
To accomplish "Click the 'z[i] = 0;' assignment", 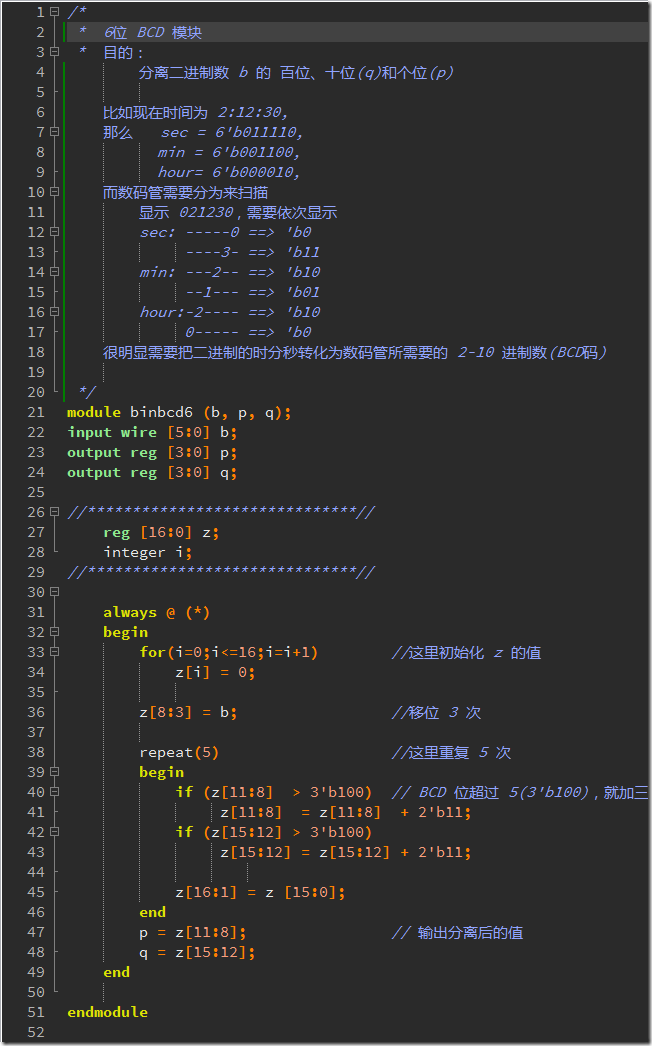I will (215, 672).
